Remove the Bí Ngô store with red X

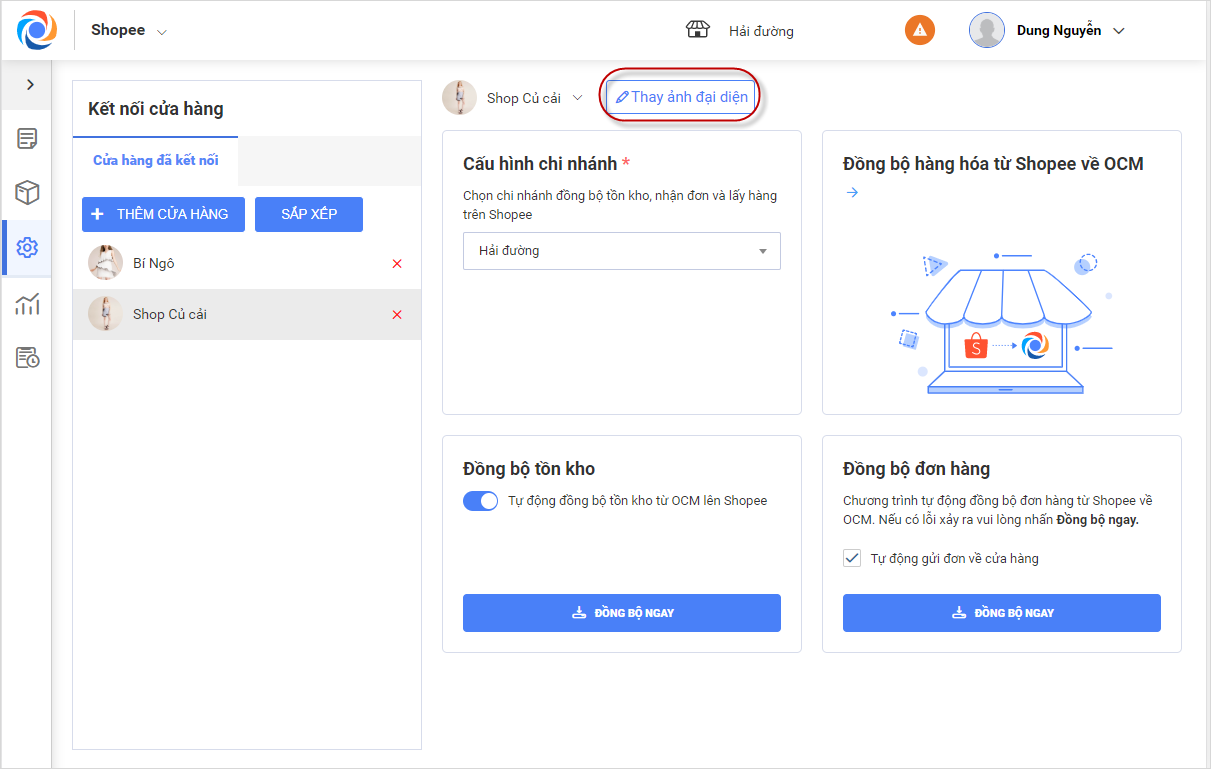pos(397,264)
